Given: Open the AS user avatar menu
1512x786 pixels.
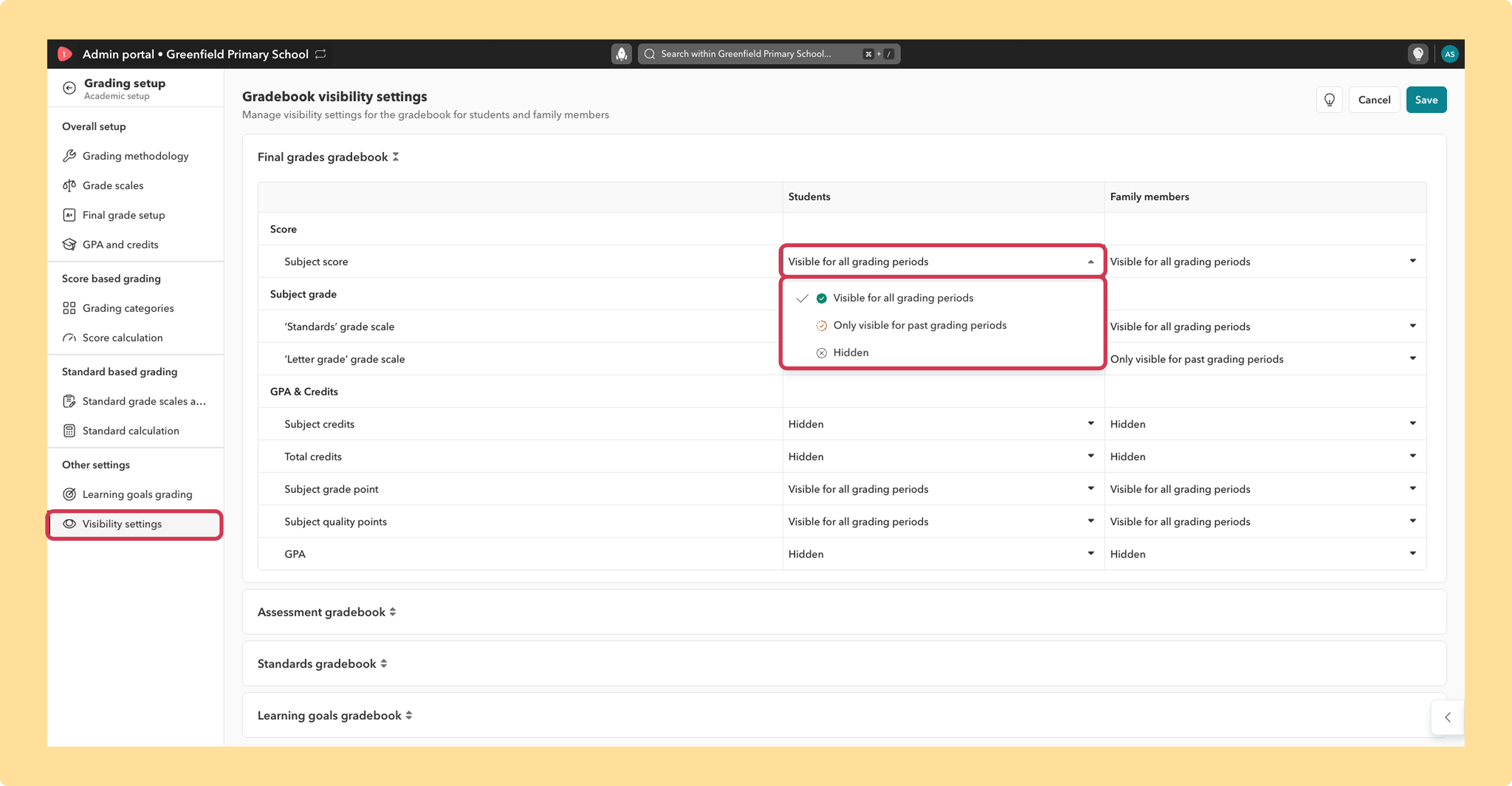Looking at the screenshot, I should (1450, 54).
